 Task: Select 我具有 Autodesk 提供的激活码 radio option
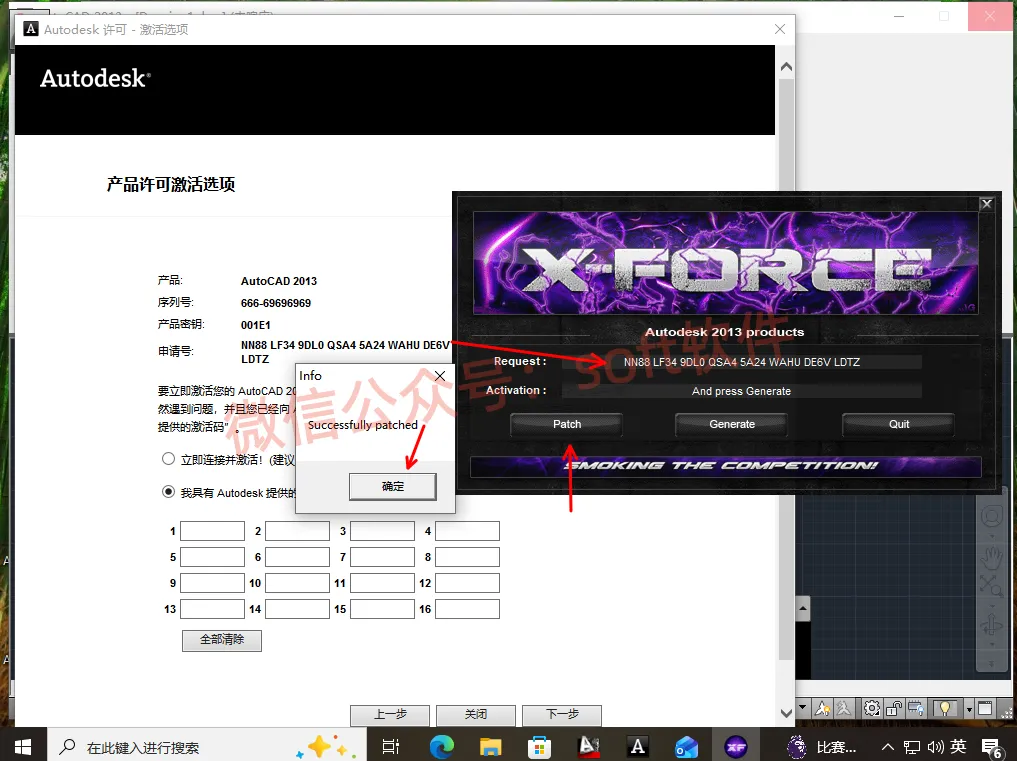169,492
